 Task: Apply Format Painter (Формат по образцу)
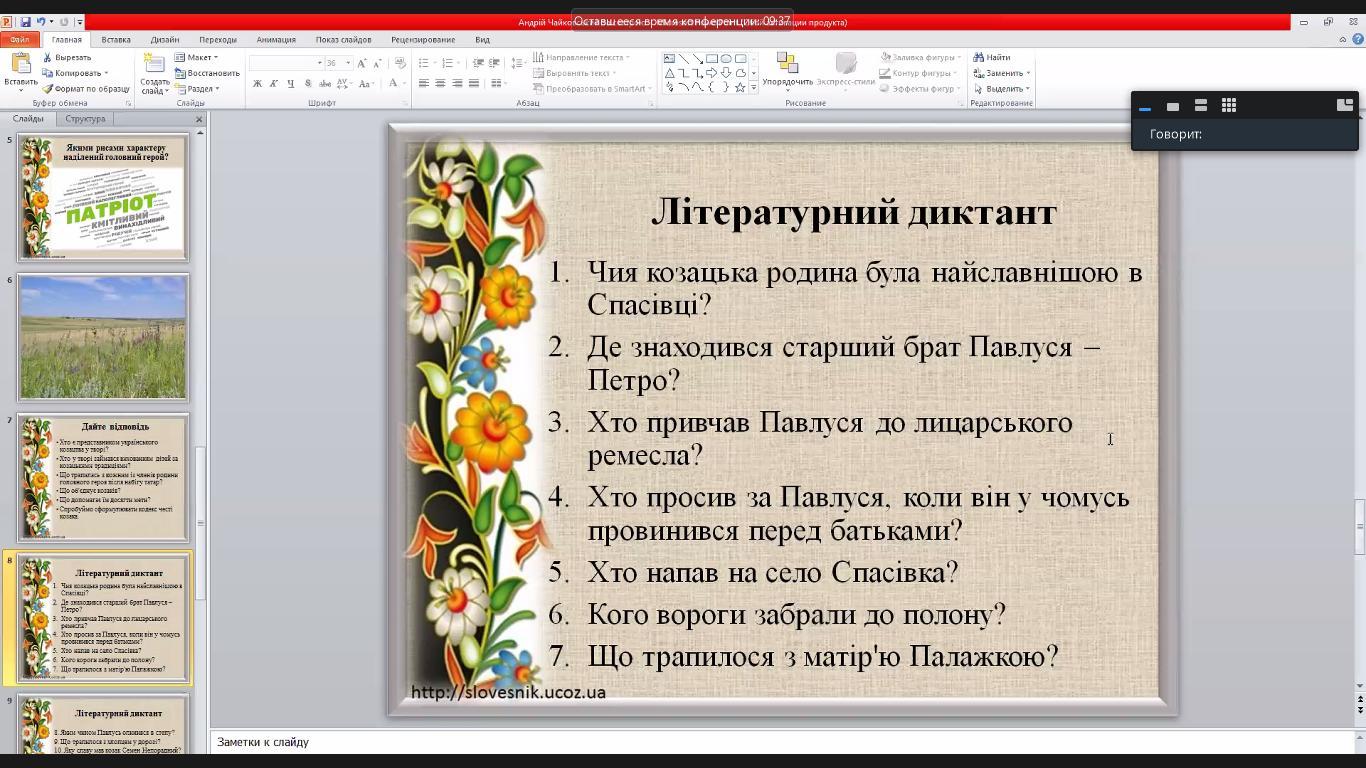point(86,89)
